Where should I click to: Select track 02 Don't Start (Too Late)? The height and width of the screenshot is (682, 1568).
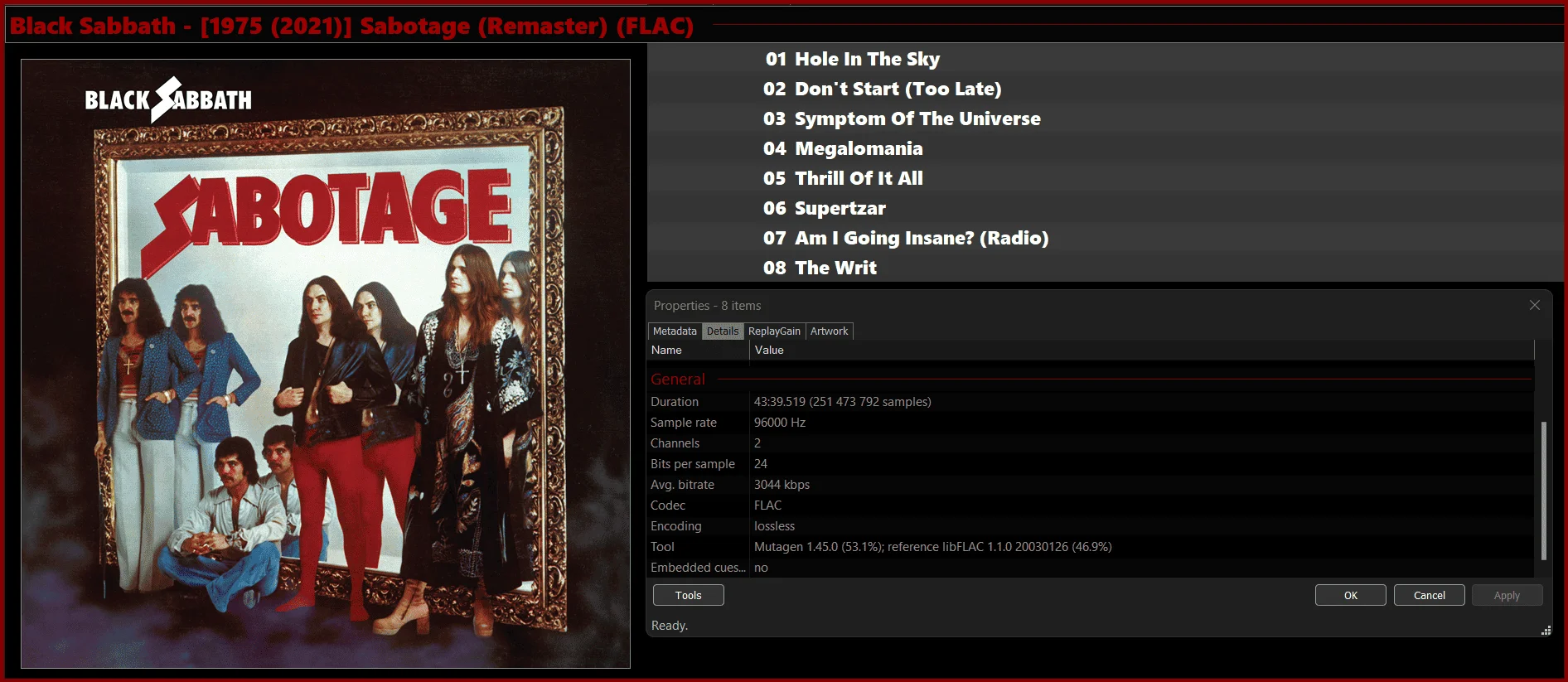(1106, 89)
